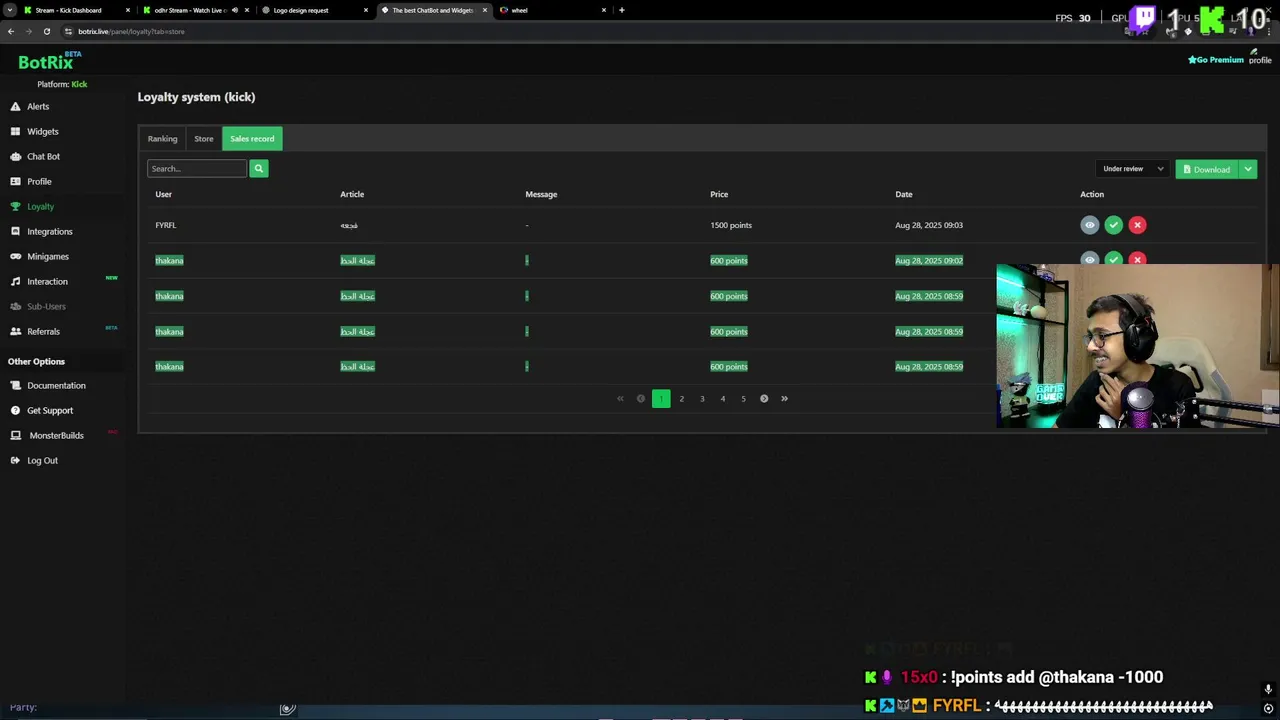Click the Interaction music note icon
1280x720 pixels.
(16, 281)
